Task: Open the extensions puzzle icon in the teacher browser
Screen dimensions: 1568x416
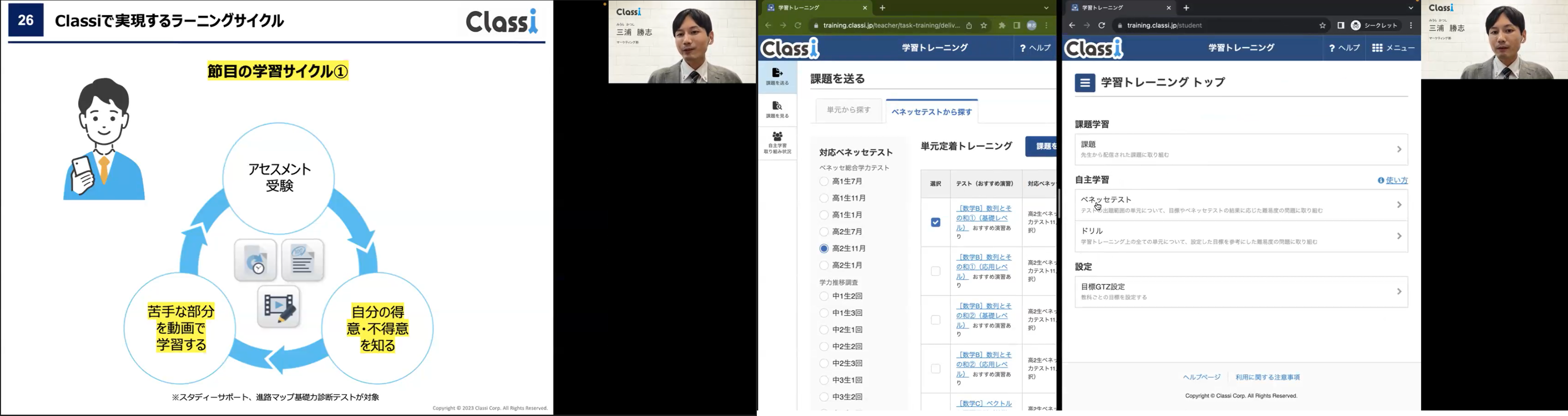Action: coord(1002,26)
